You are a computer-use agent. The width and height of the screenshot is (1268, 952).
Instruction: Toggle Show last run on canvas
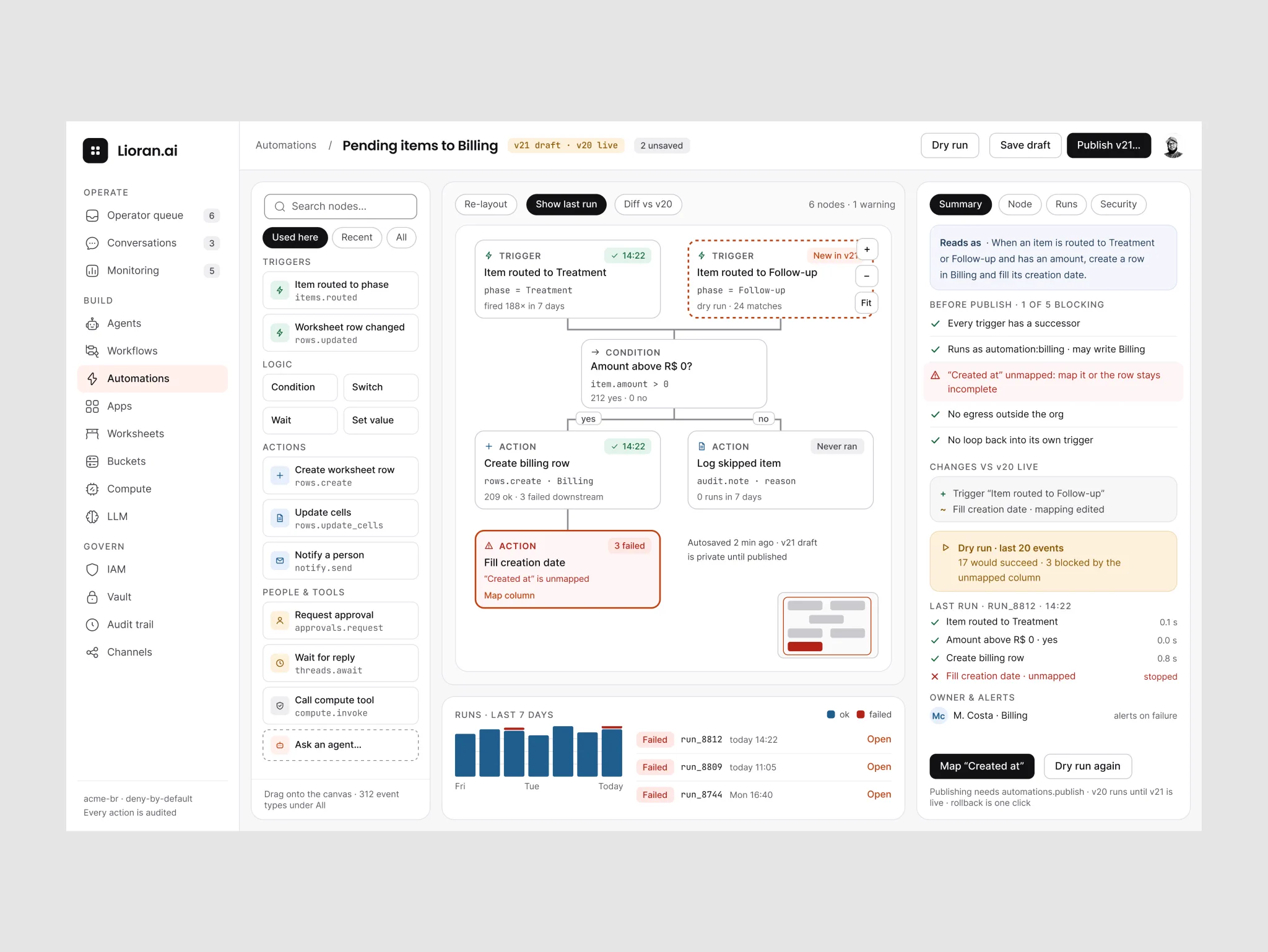pos(566,204)
